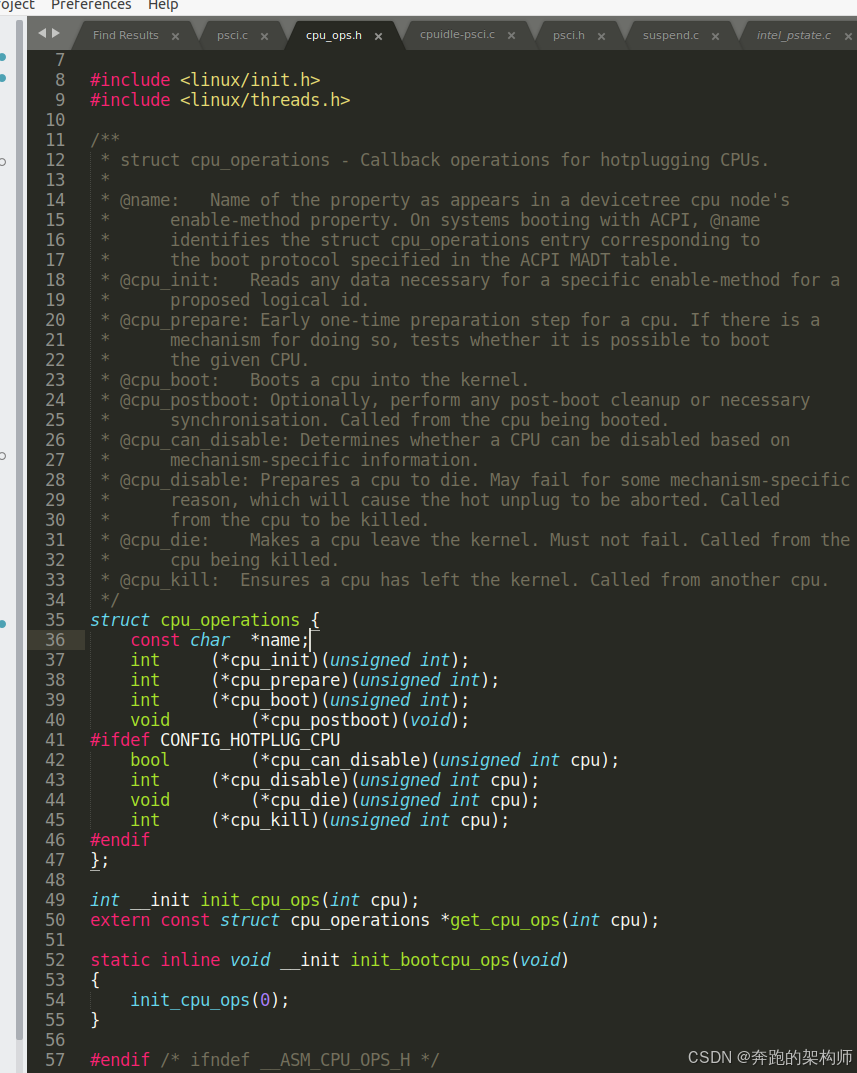
Task: Click line number 41 in gutter
Action: (x=55, y=740)
